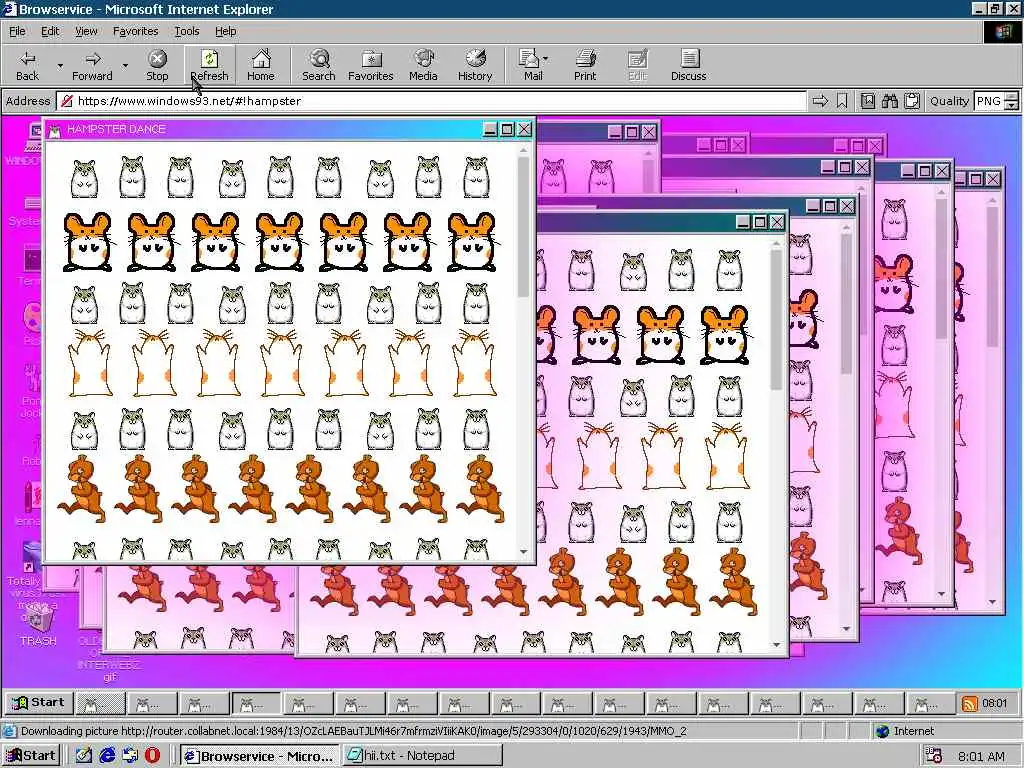Click the system tray icon next to the clock
The height and width of the screenshot is (768, 1024).
934,756
